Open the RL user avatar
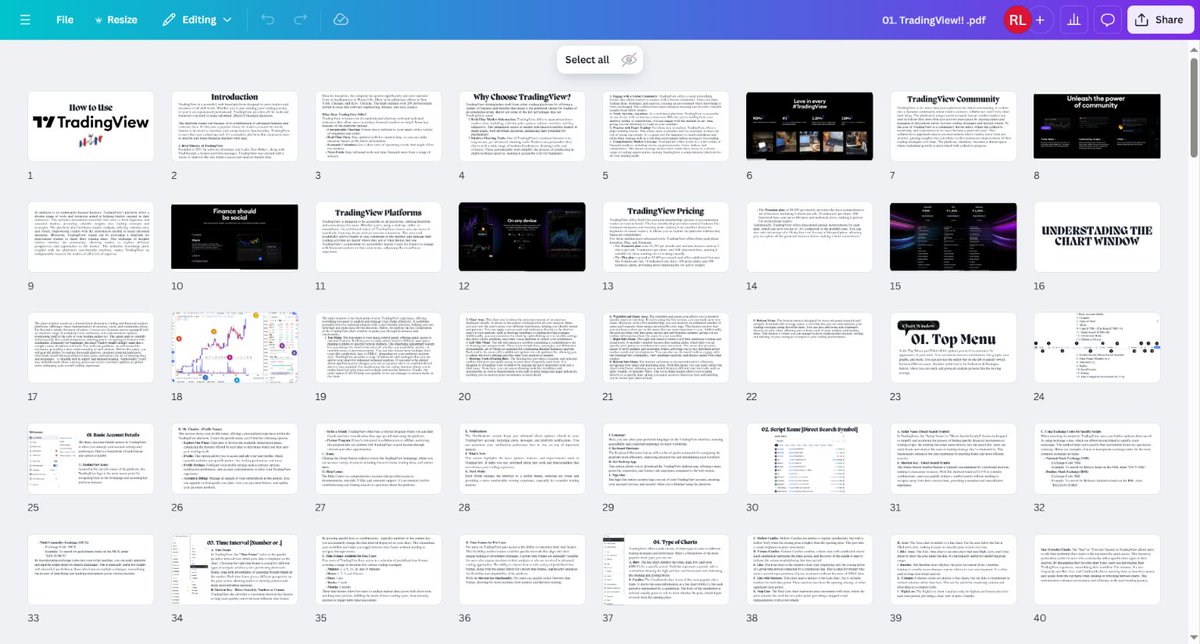Image resolution: width=1200 pixels, height=644 pixels. tap(1015, 19)
